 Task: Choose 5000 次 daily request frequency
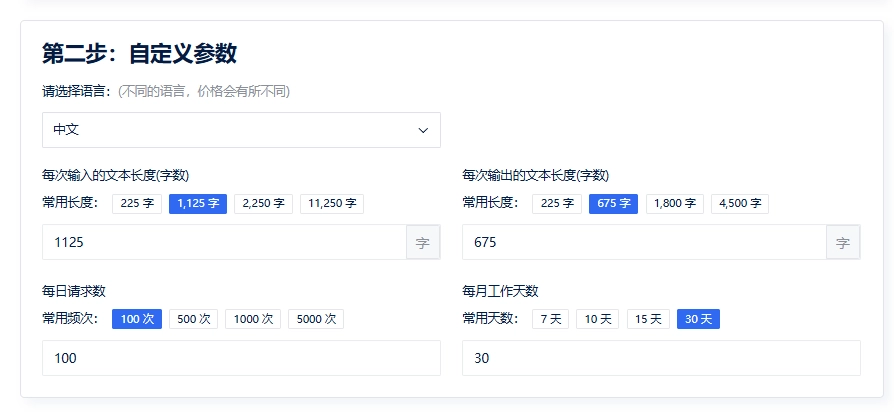coord(316,319)
